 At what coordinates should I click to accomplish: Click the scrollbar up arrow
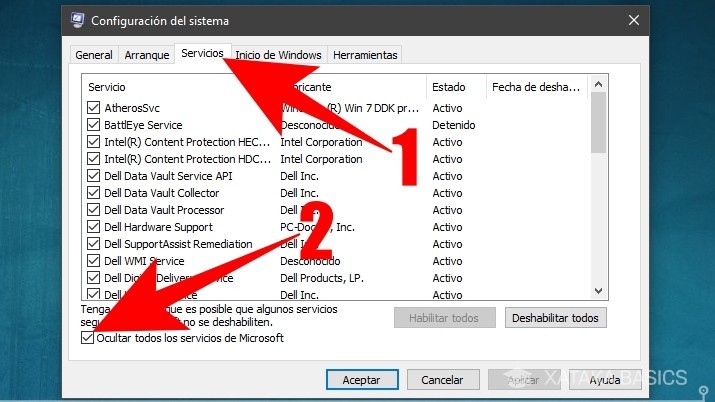click(x=598, y=84)
